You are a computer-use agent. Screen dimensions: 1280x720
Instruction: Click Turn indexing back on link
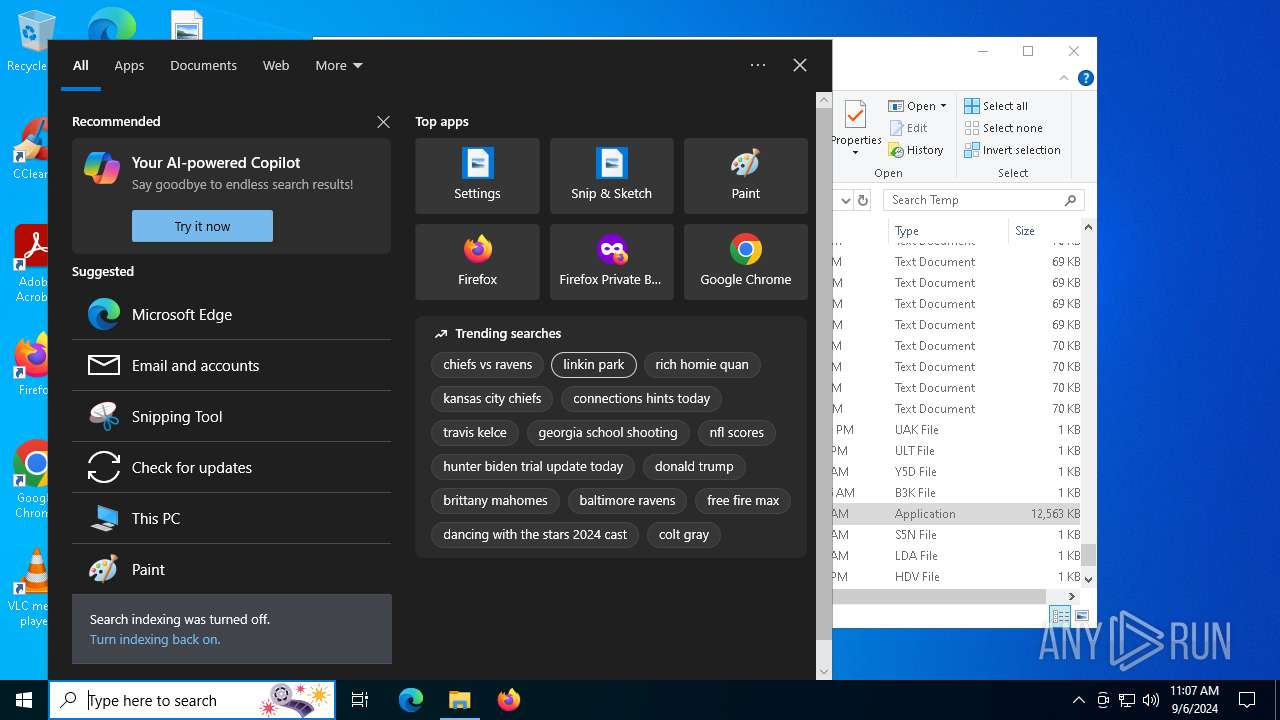coord(155,639)
